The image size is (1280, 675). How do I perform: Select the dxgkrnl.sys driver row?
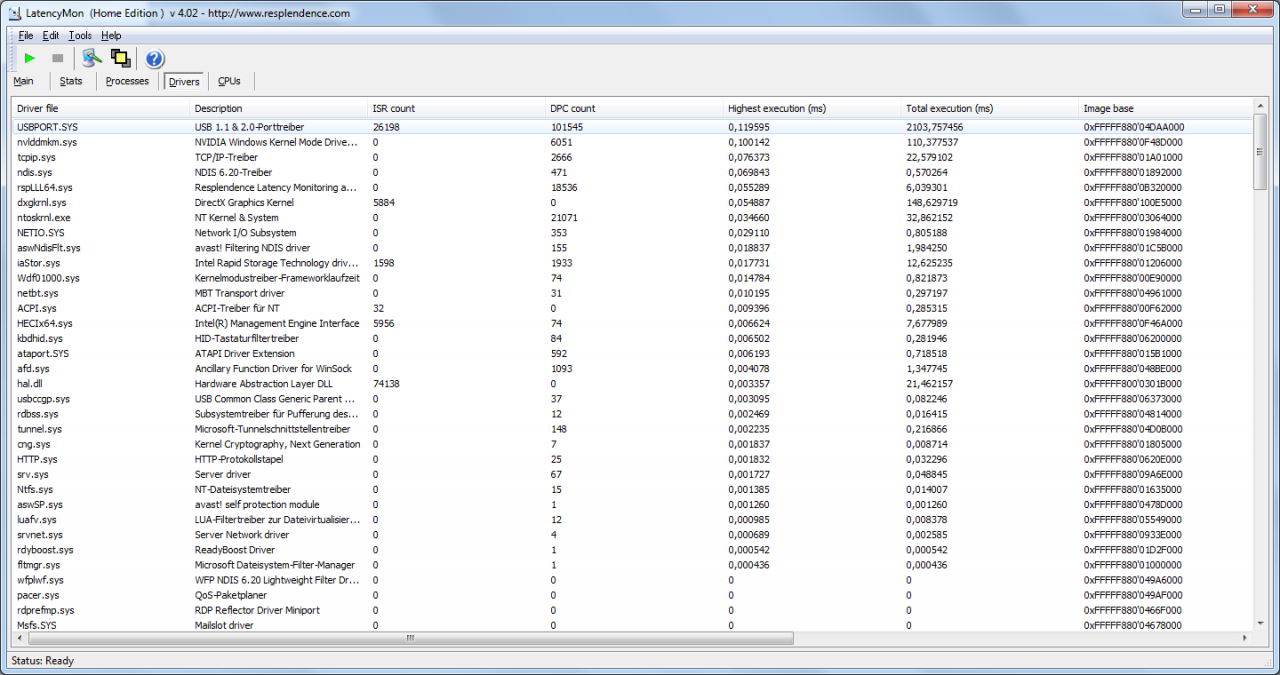tap(42, 202)
